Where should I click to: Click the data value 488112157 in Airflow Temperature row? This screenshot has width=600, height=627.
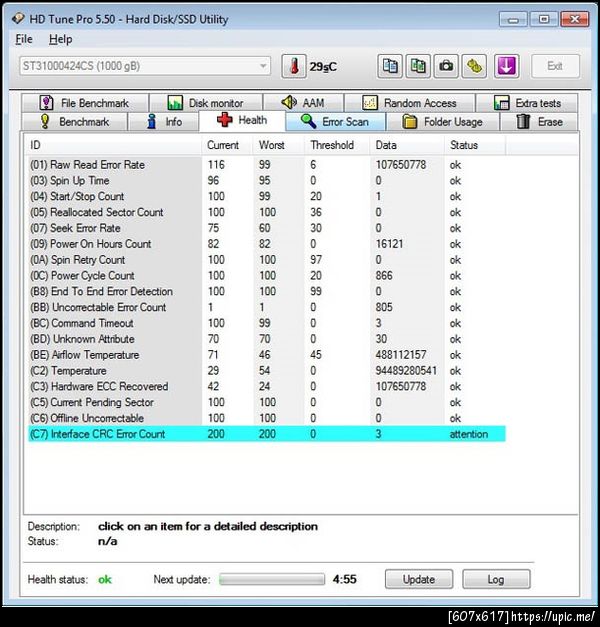tap(401, 355)
